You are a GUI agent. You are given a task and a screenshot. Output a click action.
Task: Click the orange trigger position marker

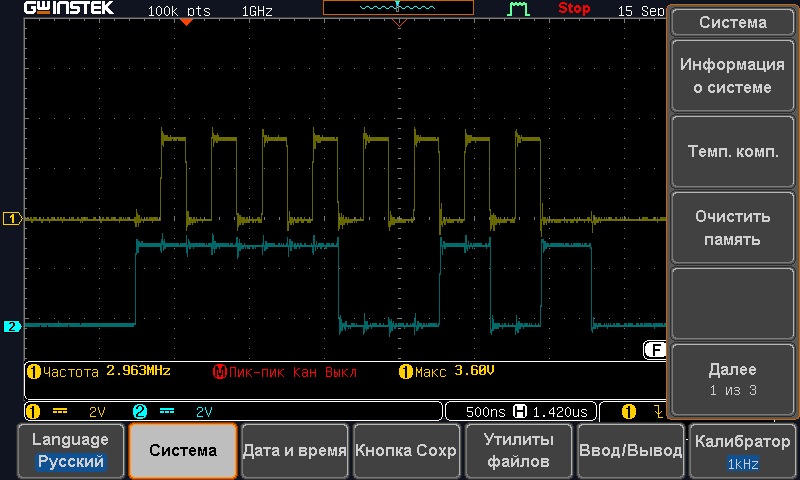[x=186, y=22]
